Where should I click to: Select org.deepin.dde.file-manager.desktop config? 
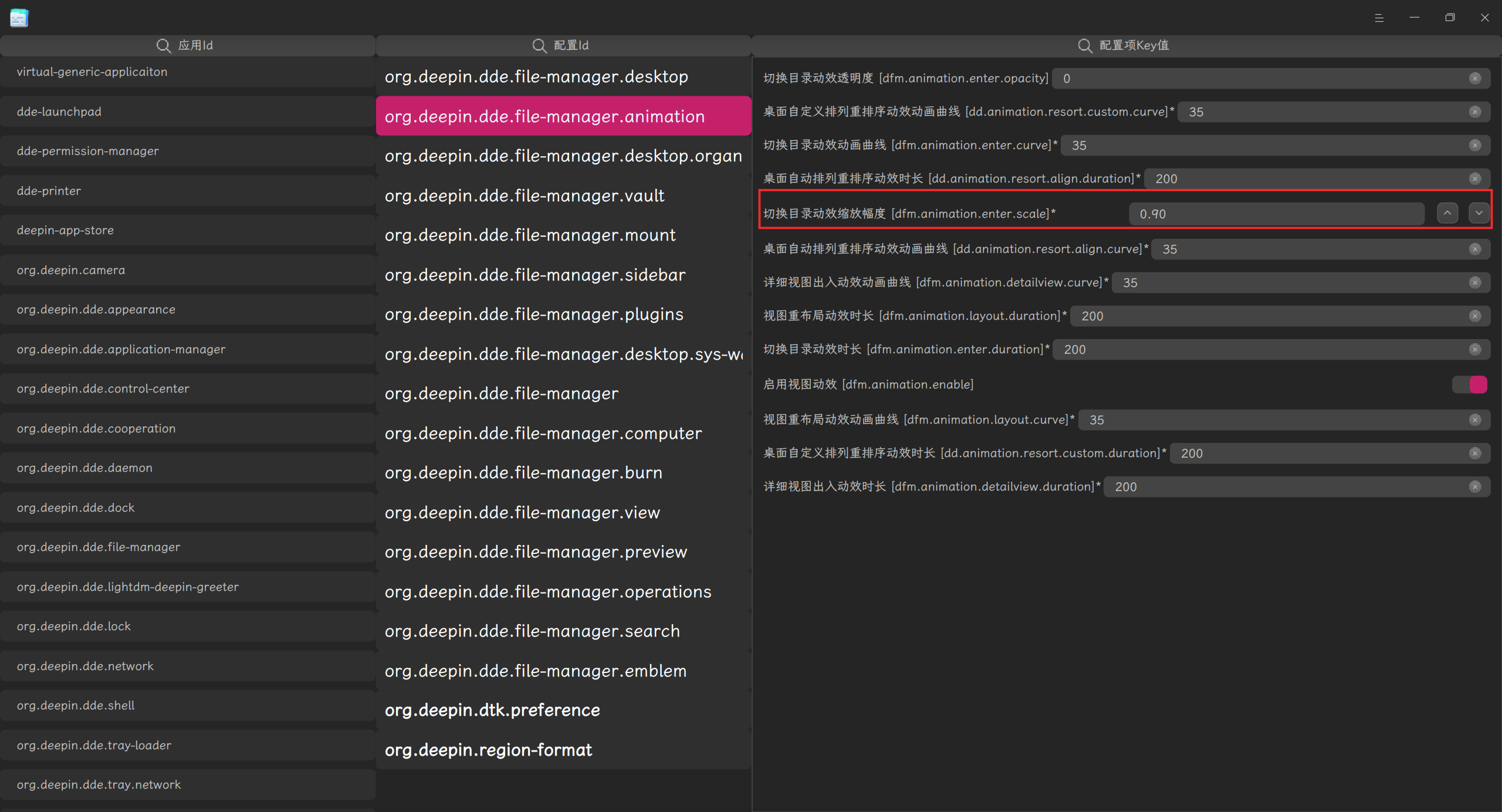point(563,77)
